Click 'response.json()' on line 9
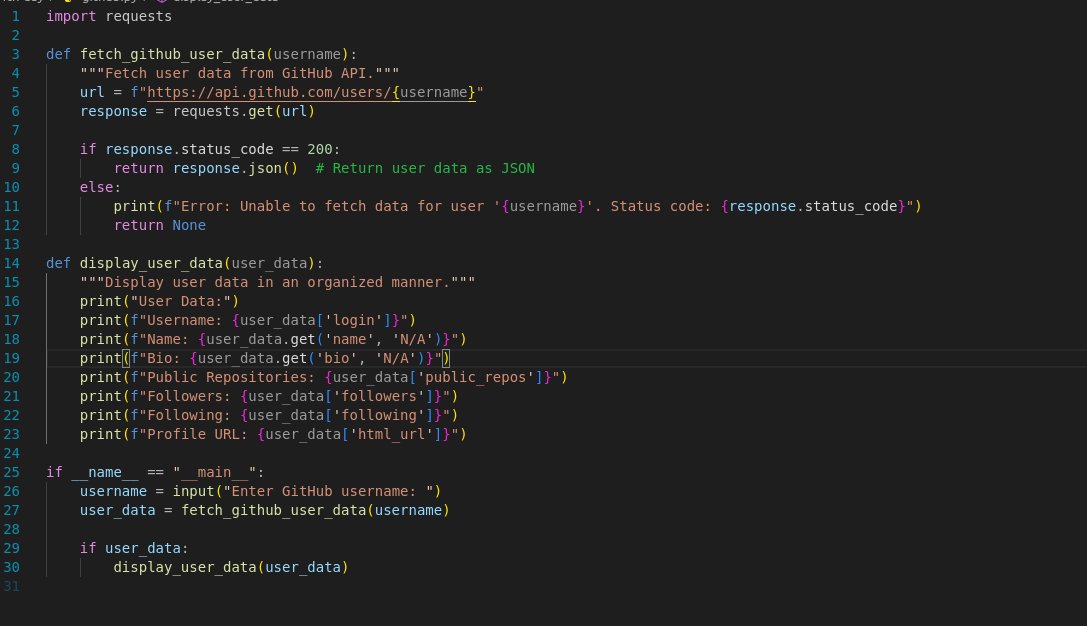 tap(235, 168)
